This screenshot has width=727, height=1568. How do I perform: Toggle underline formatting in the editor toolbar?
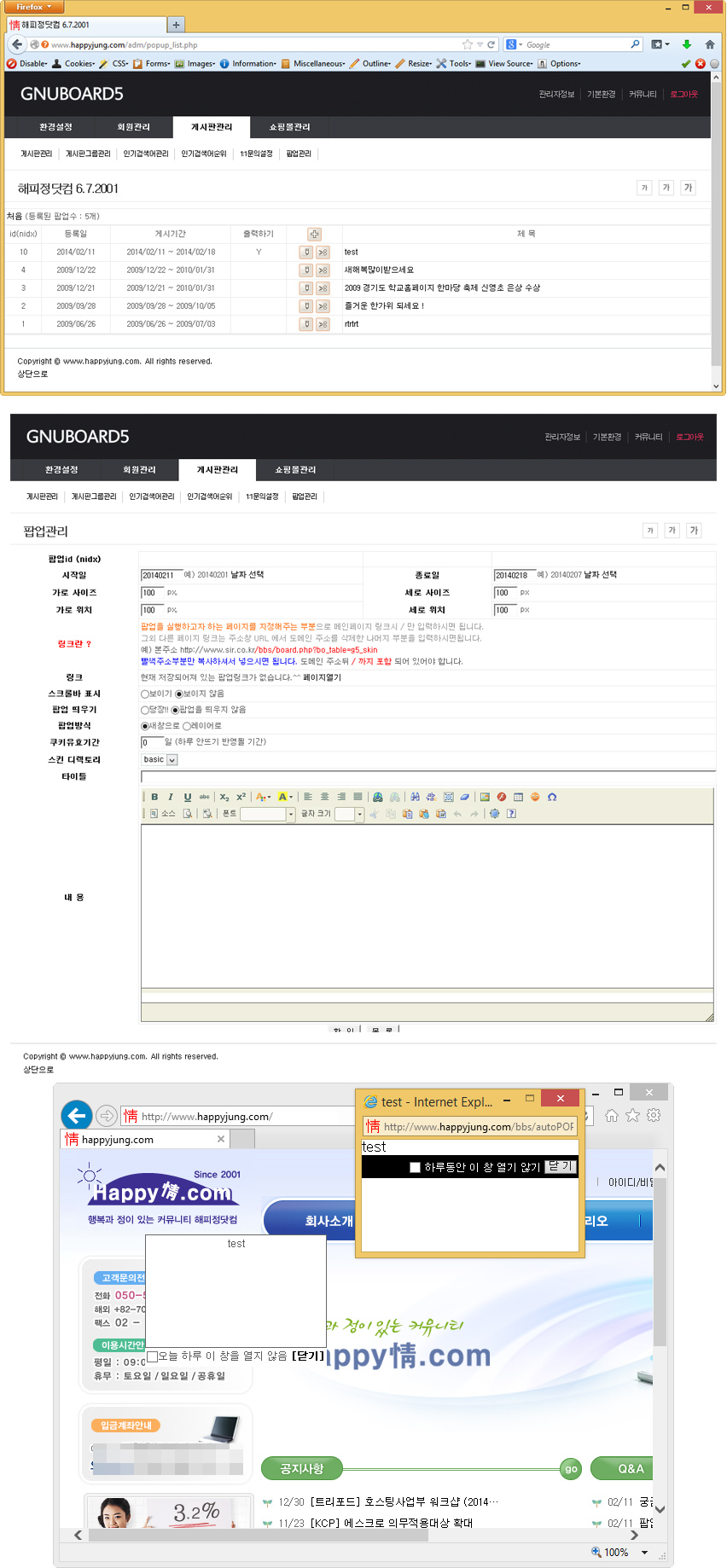[x=187, y=797]
